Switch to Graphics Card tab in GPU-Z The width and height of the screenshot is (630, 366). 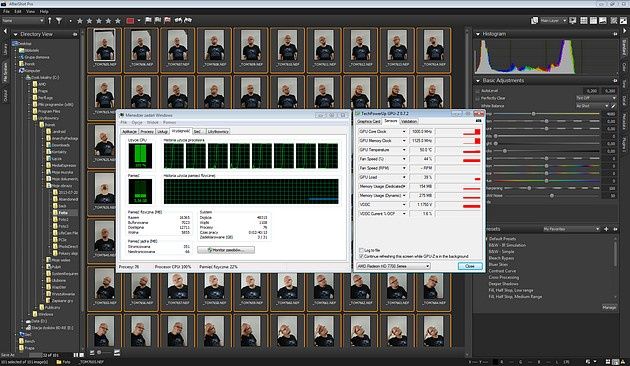[x=368, y=121]
